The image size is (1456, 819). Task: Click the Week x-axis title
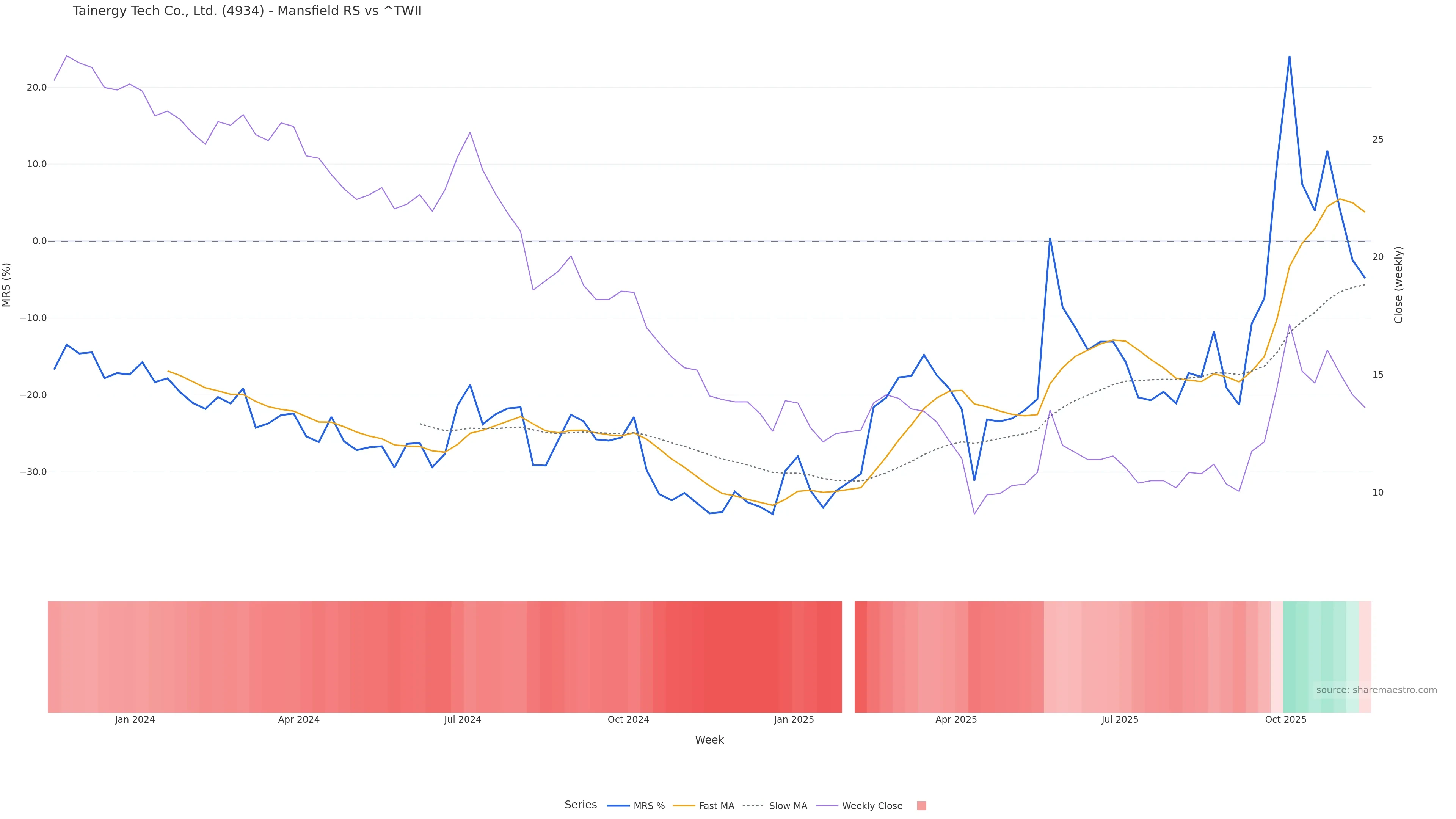click(709, 740)
